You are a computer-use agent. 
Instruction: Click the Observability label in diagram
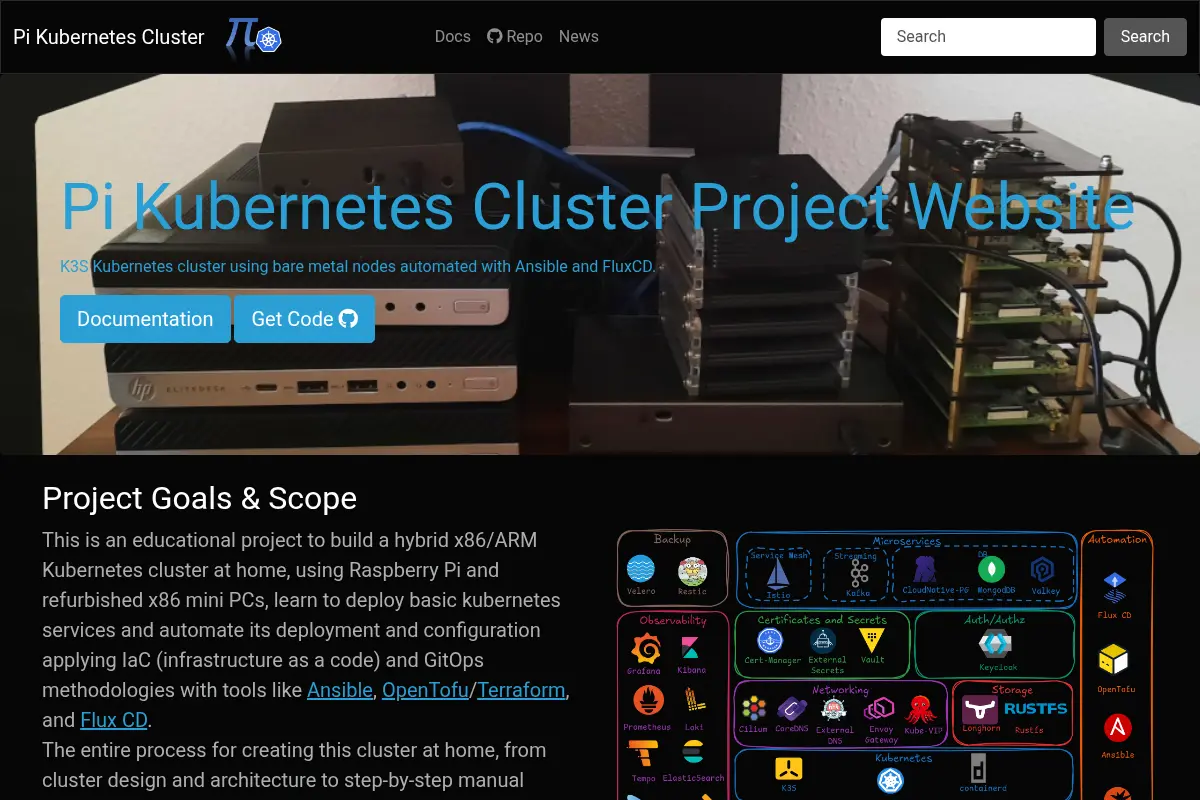[673, 621]
